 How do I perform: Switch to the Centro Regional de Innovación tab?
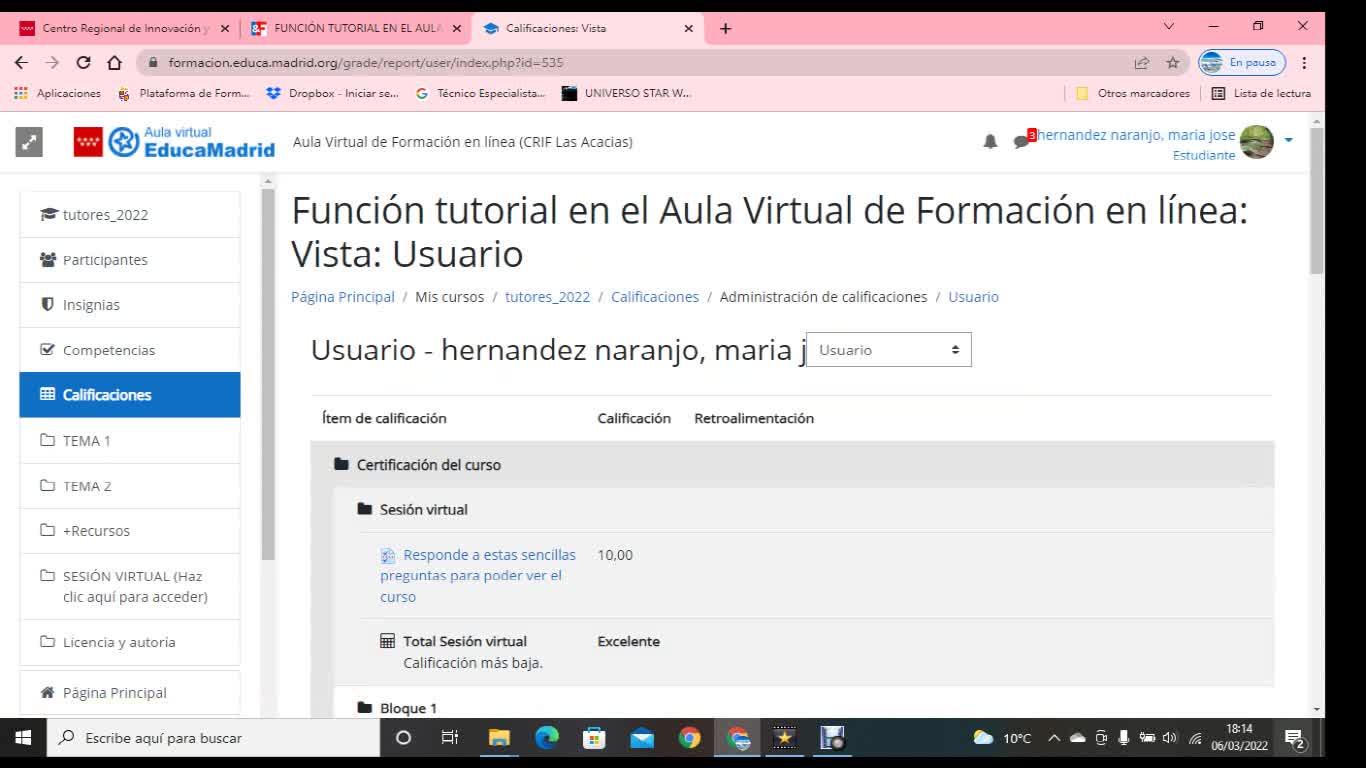[124, 28]
